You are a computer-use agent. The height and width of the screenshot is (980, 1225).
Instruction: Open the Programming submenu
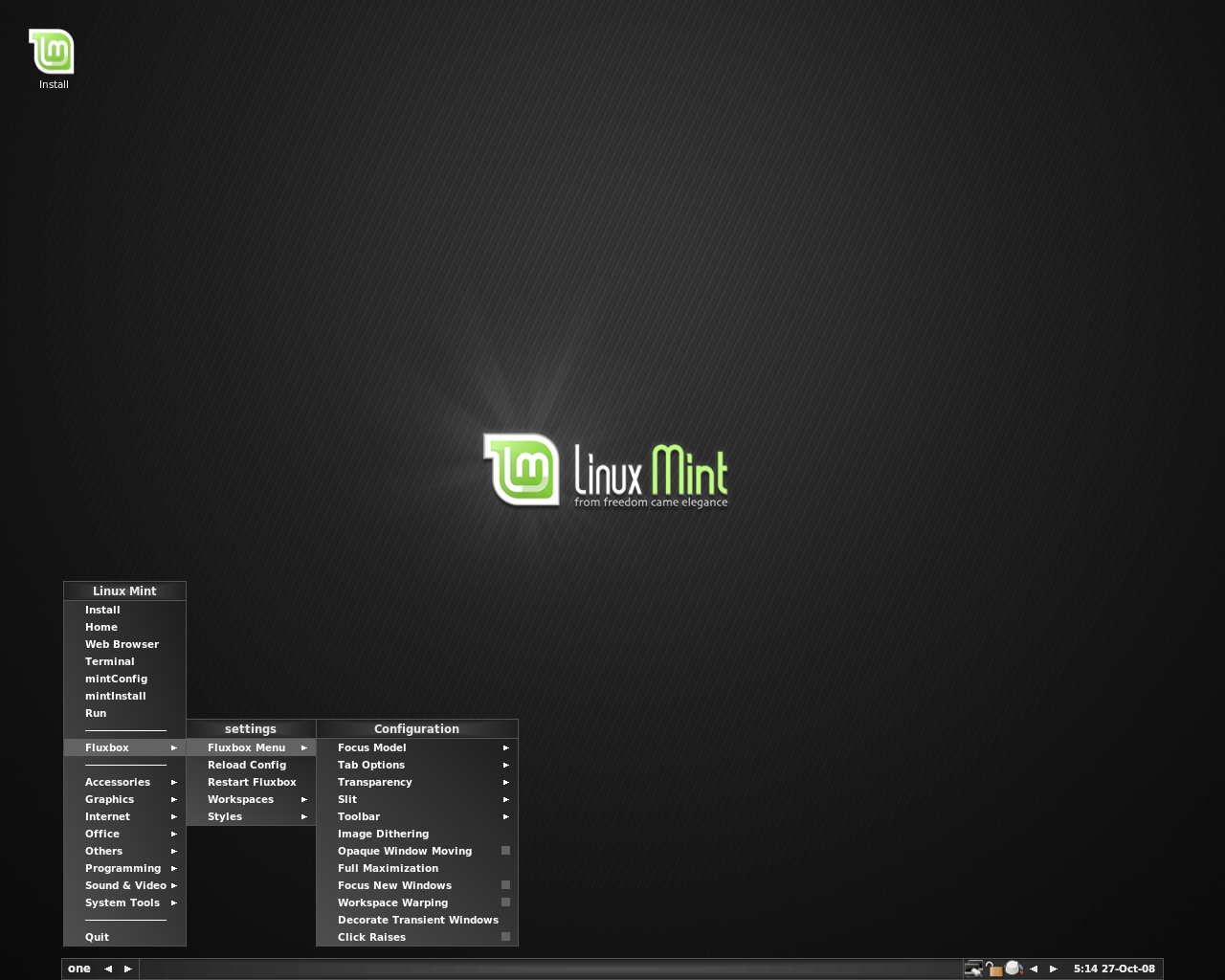coord(124,868)
